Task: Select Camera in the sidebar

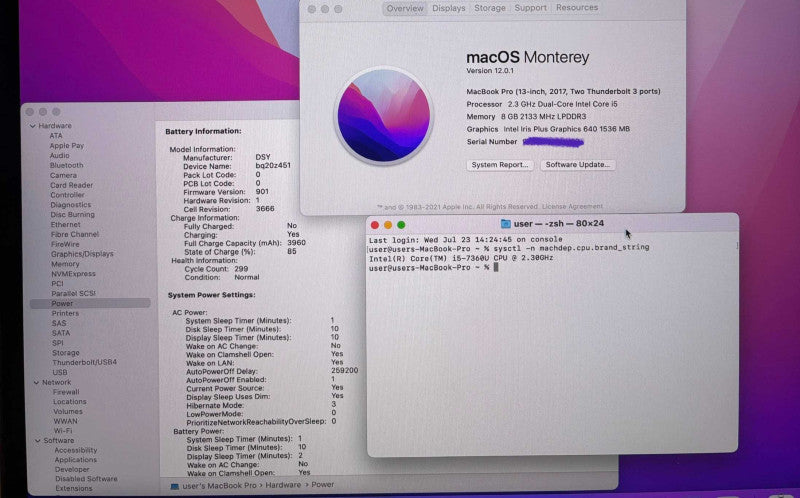Action: pos(63,176)
